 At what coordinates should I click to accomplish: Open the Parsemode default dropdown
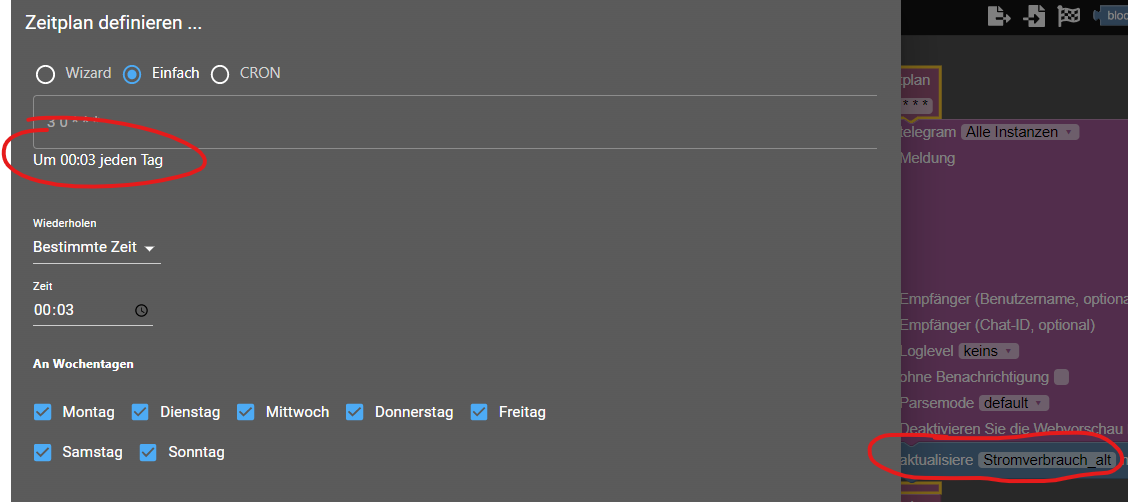click(x=1014, y=403)
